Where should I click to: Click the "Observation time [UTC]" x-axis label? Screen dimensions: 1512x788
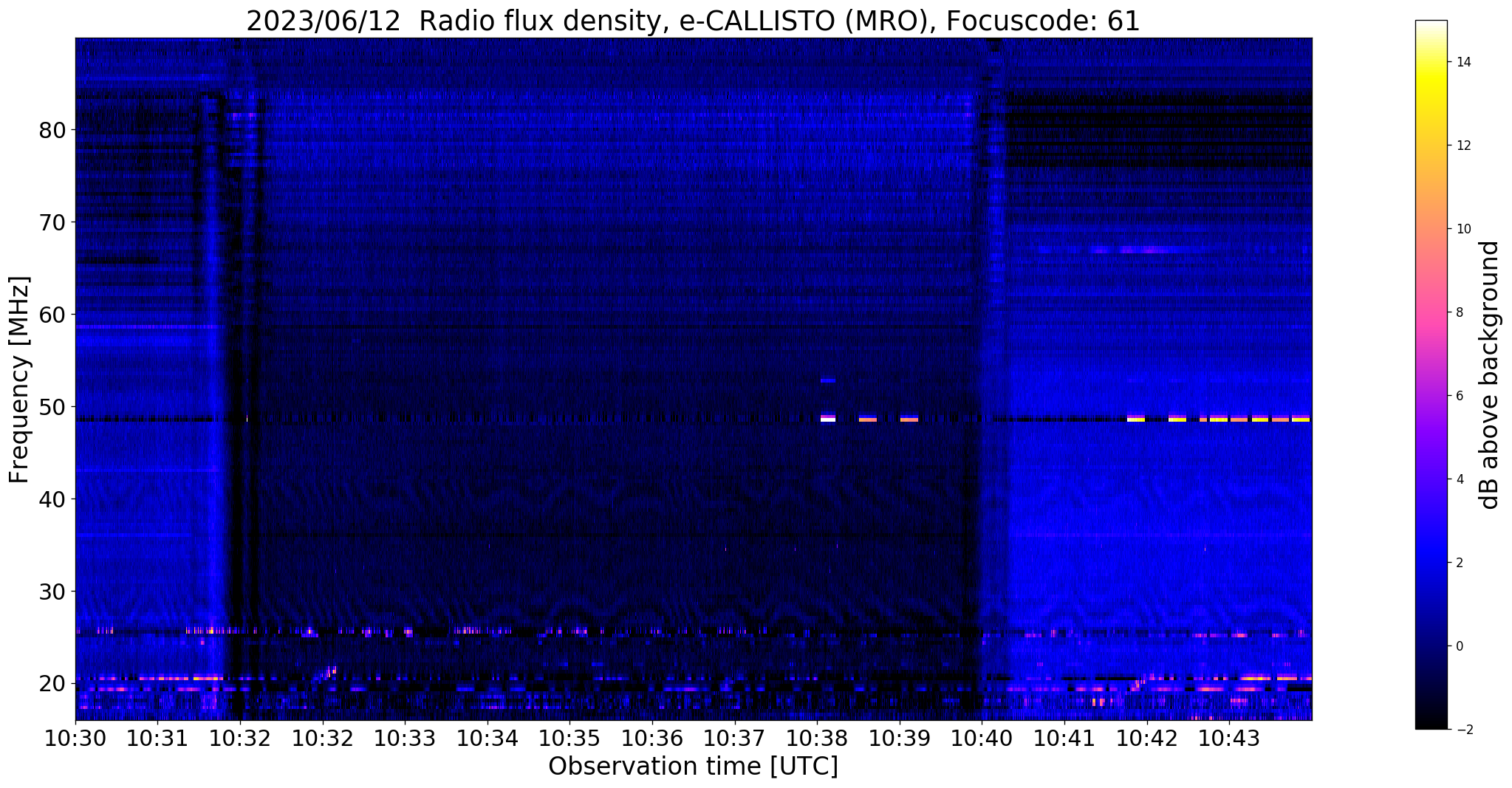click(x=693, y=766)
